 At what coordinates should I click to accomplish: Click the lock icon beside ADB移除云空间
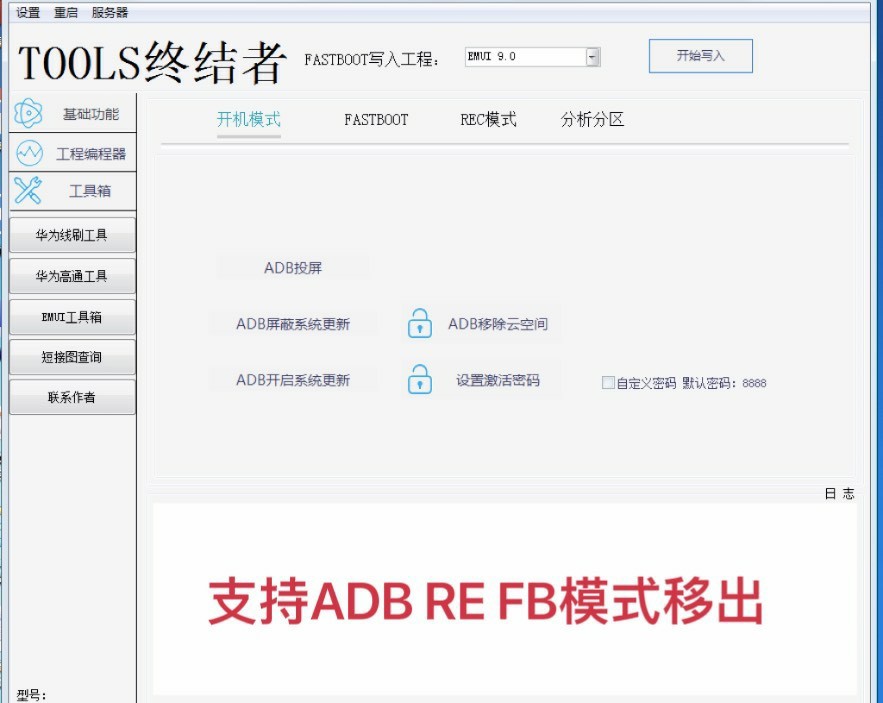click(418, 324)
